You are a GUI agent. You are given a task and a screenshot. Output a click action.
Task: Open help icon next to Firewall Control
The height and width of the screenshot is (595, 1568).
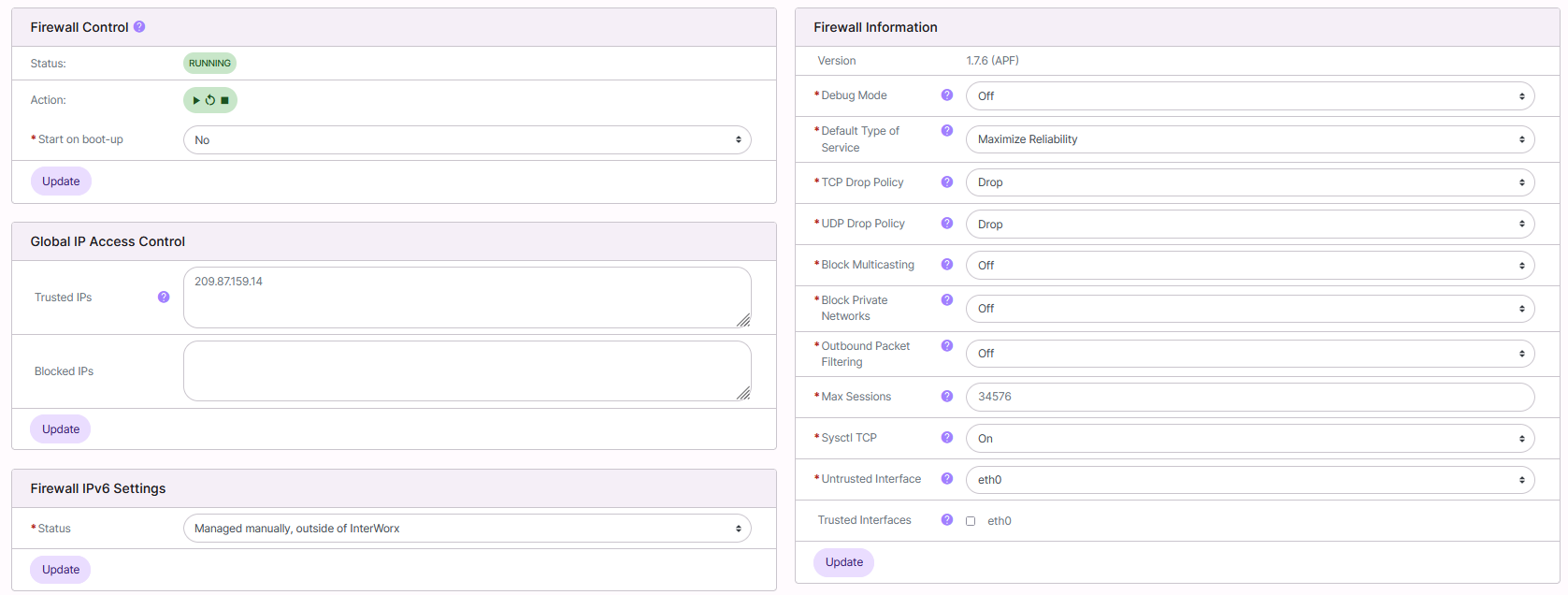[x=139, y=27]
